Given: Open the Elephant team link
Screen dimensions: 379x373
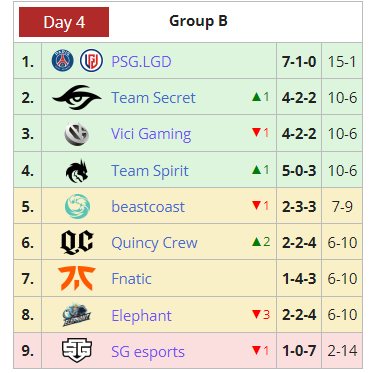Looking at the screenshot, I should coord(141,315).
